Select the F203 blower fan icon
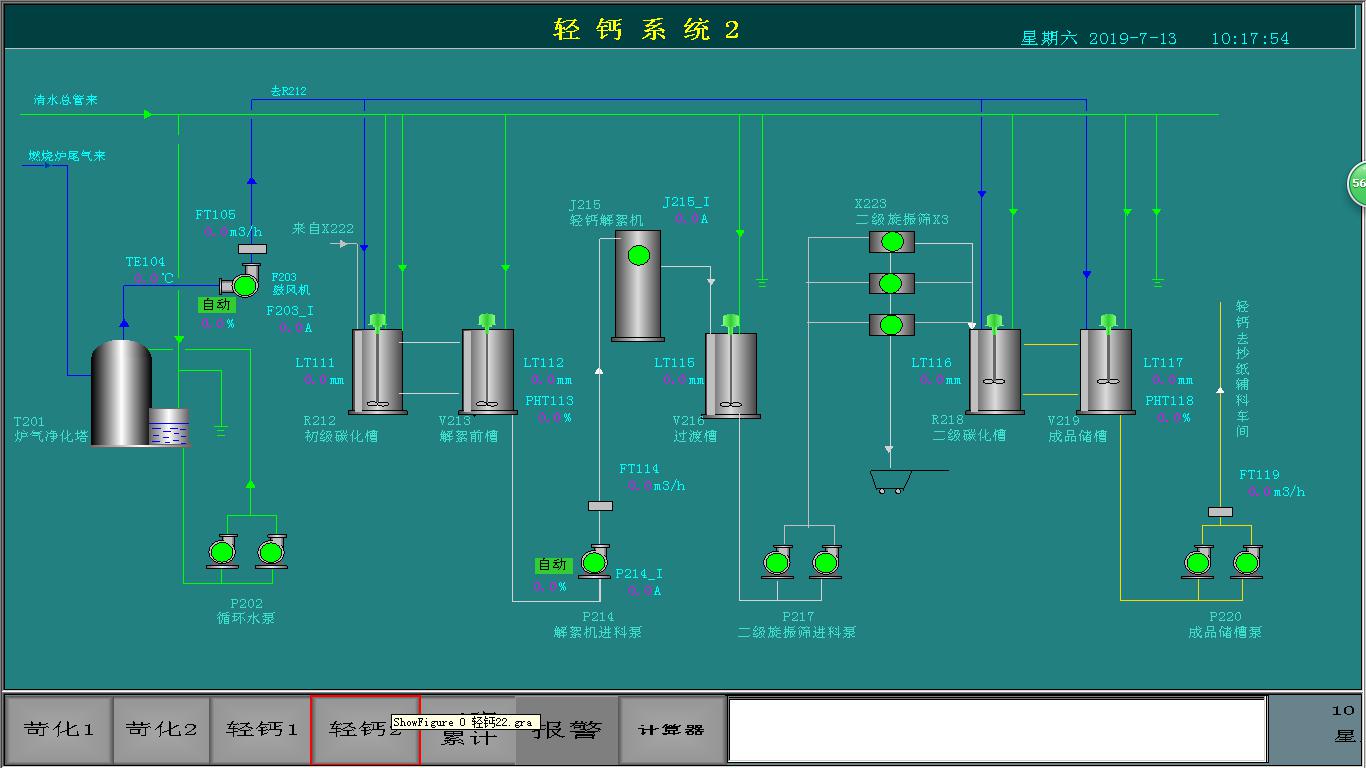1366x768 pixels. coord(244,283)
